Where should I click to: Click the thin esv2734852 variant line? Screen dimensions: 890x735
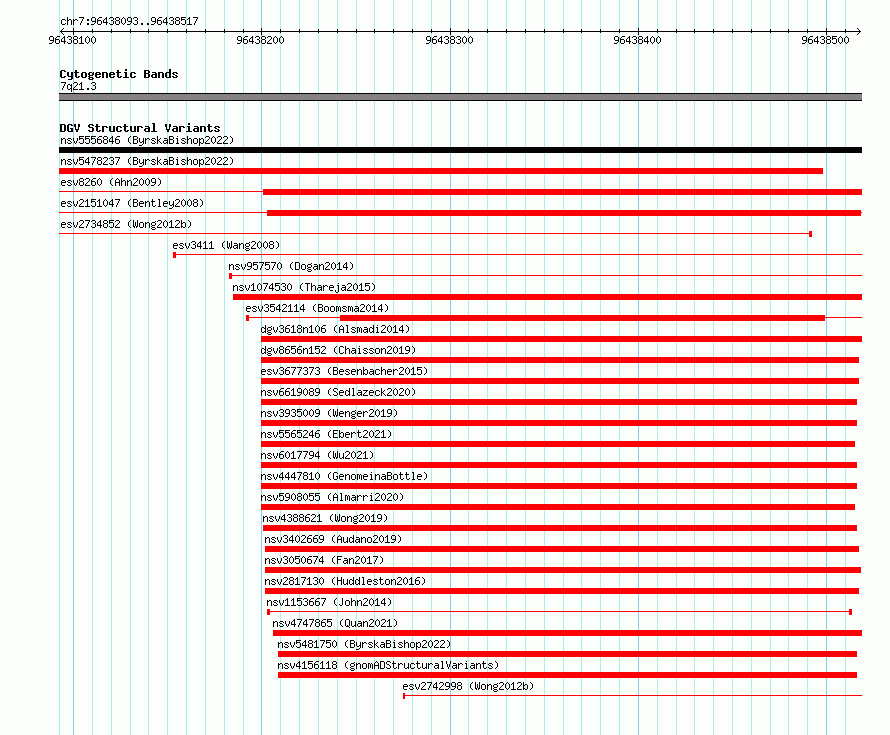pyautogui.click(x=435, y=233)
